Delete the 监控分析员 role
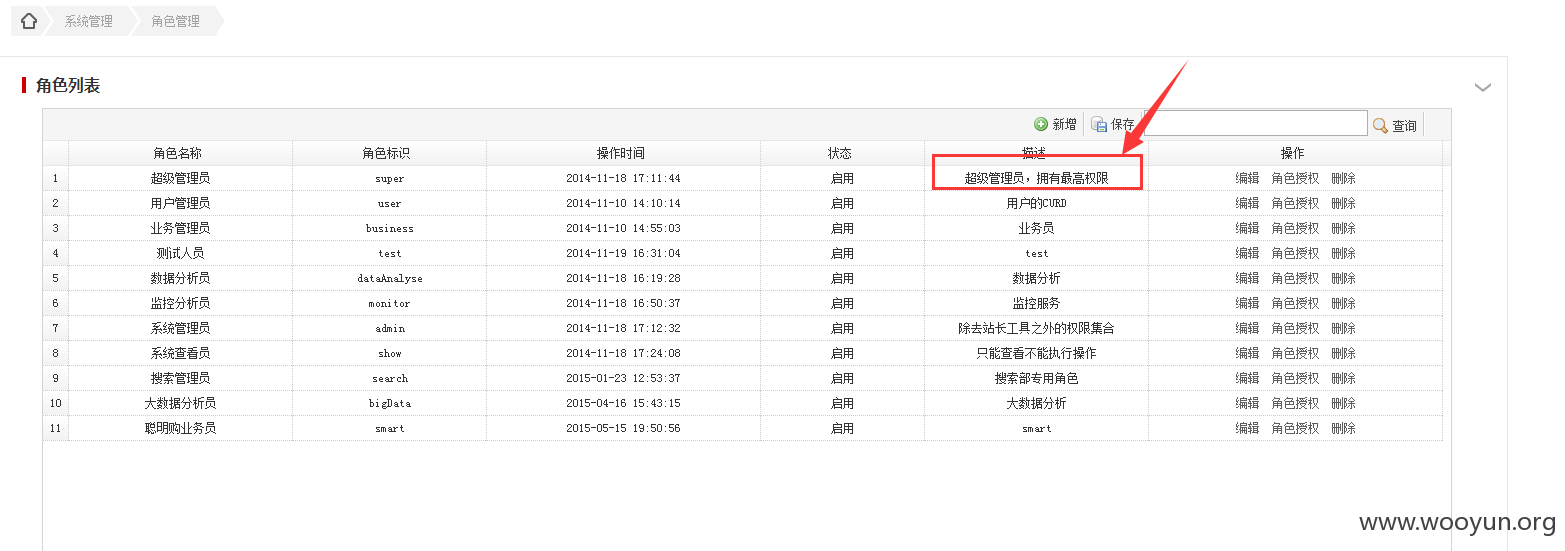Screen dimensions: 1565x551 [1343, 303]
